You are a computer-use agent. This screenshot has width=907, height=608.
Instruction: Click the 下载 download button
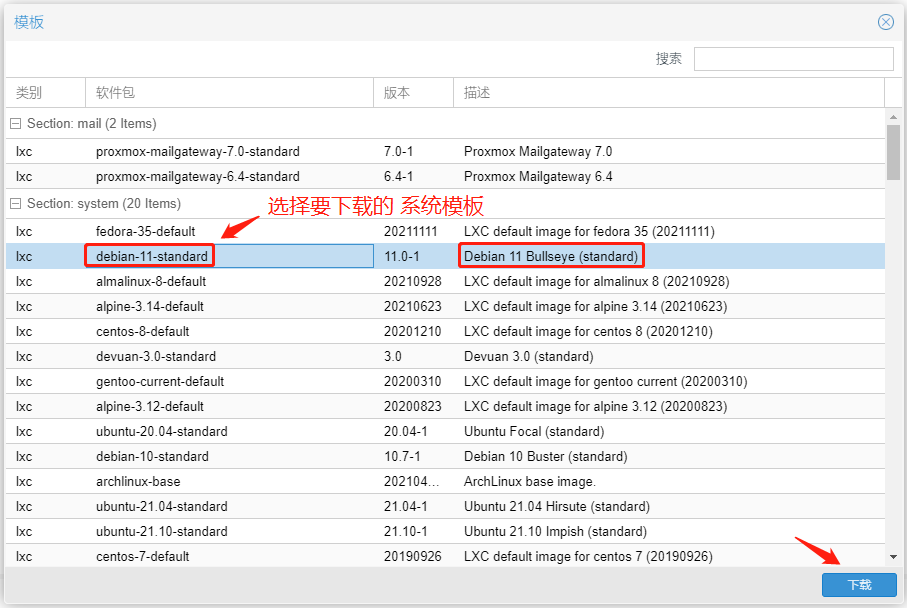tap(859, 585)
